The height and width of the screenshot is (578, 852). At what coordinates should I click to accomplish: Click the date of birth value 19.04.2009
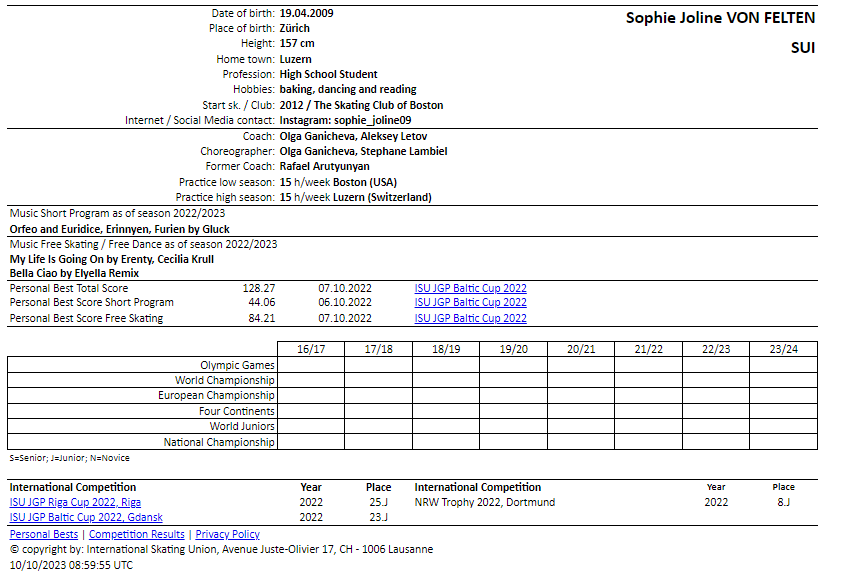pyautogui.click(x=307, y=13)
